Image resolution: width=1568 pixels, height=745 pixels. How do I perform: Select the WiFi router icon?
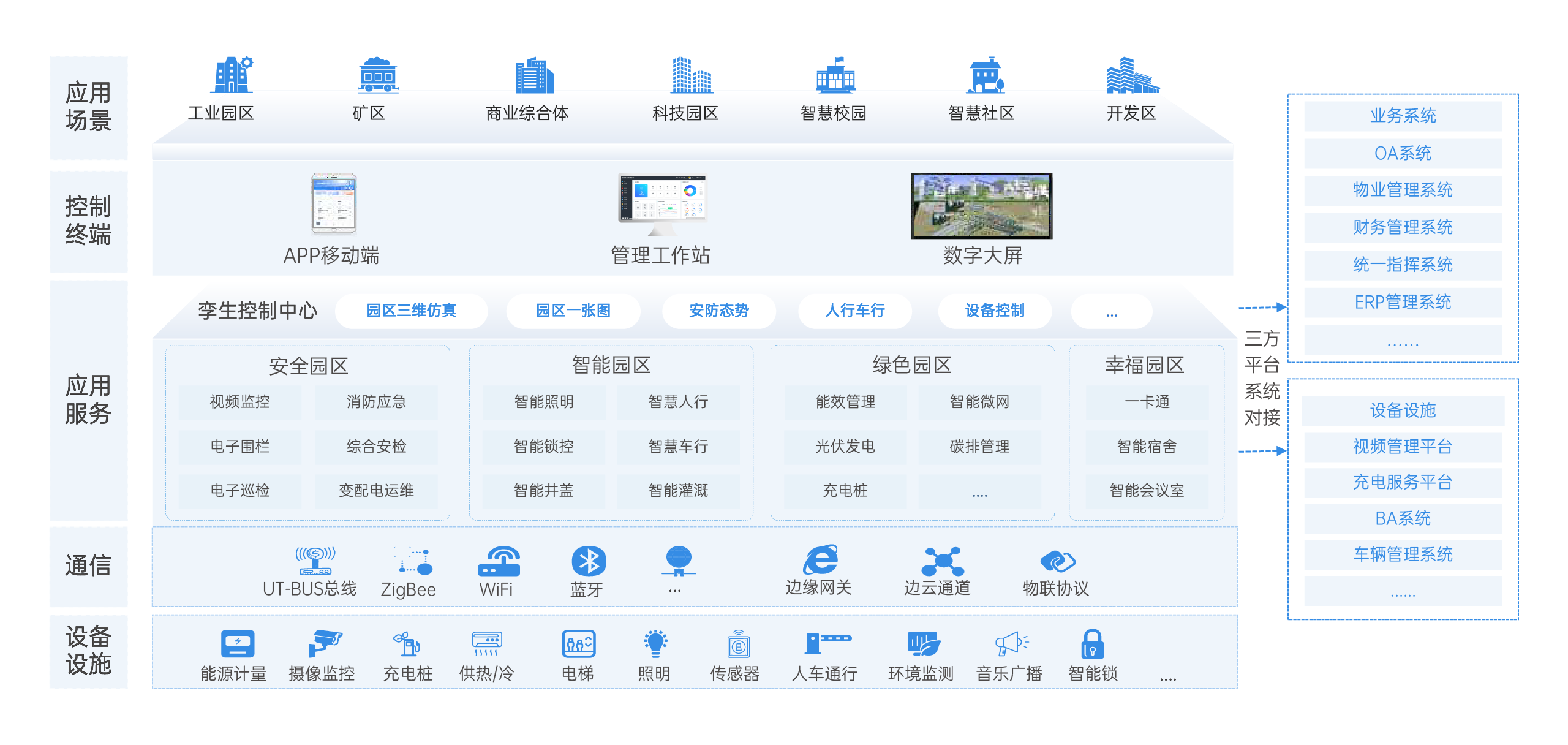click(500, 562)
